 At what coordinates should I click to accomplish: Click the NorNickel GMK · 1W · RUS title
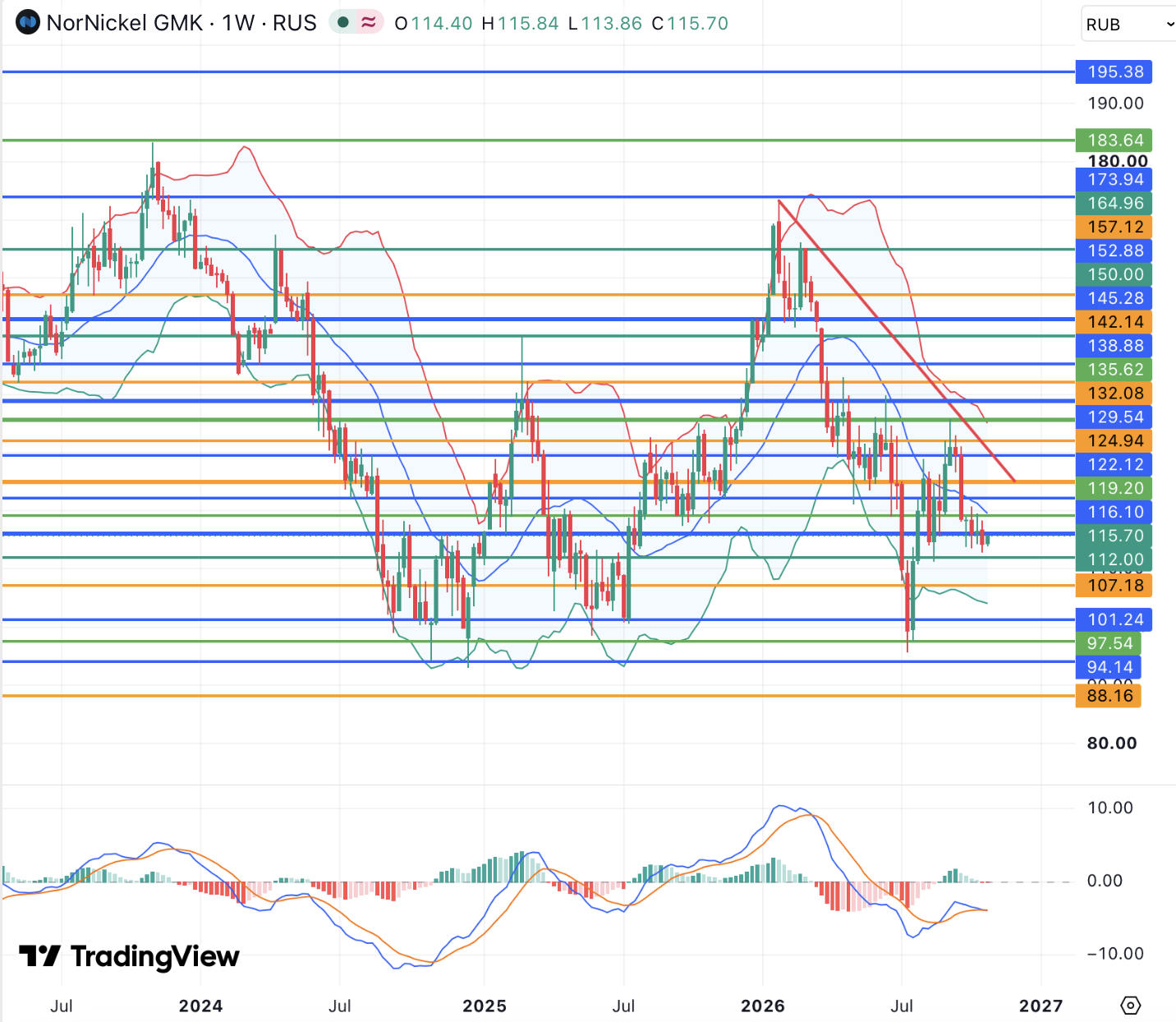pyautogui.click(x=181, y=23)
